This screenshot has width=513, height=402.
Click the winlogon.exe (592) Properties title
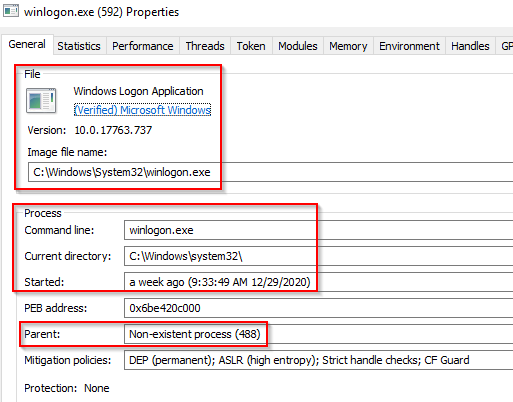101,12
